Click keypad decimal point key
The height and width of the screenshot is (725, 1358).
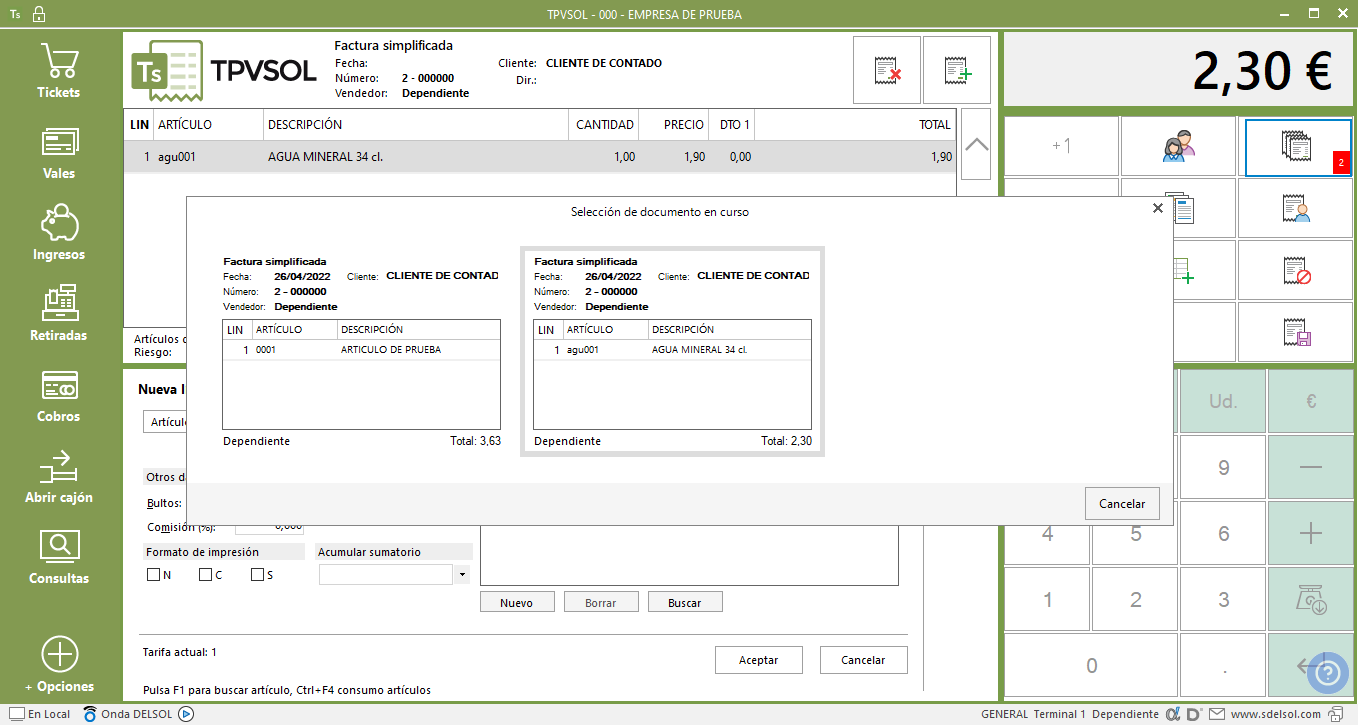[1223, 666]
